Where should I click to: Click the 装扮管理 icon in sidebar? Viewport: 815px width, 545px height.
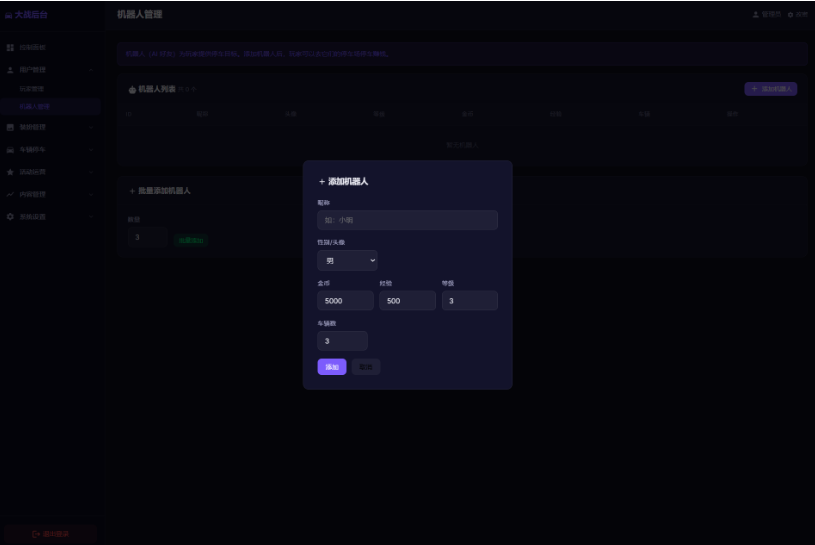[10, 127]
